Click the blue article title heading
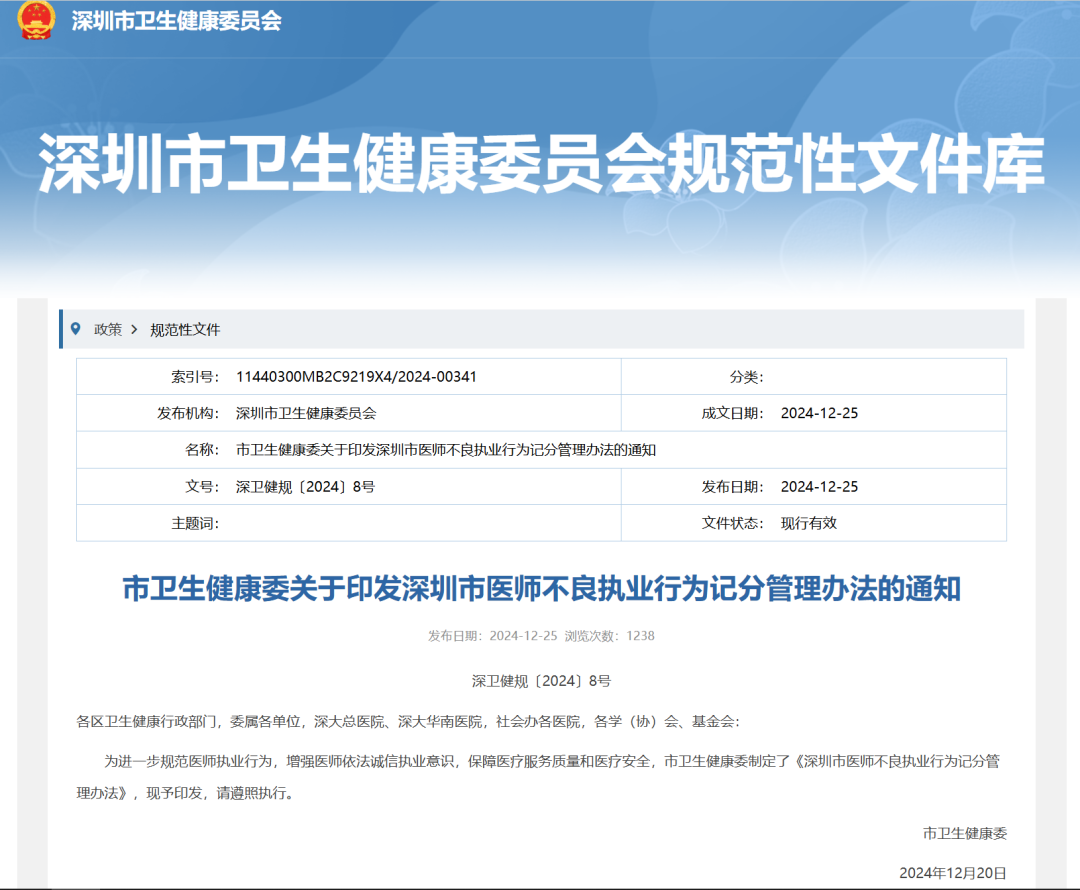Viewport: 1080px width, 890px height. pyautogui.click(x=541, y=589)
